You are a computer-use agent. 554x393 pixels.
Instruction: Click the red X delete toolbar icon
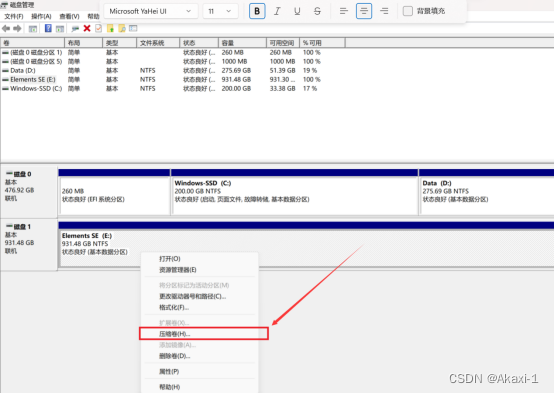coord(87,28)
